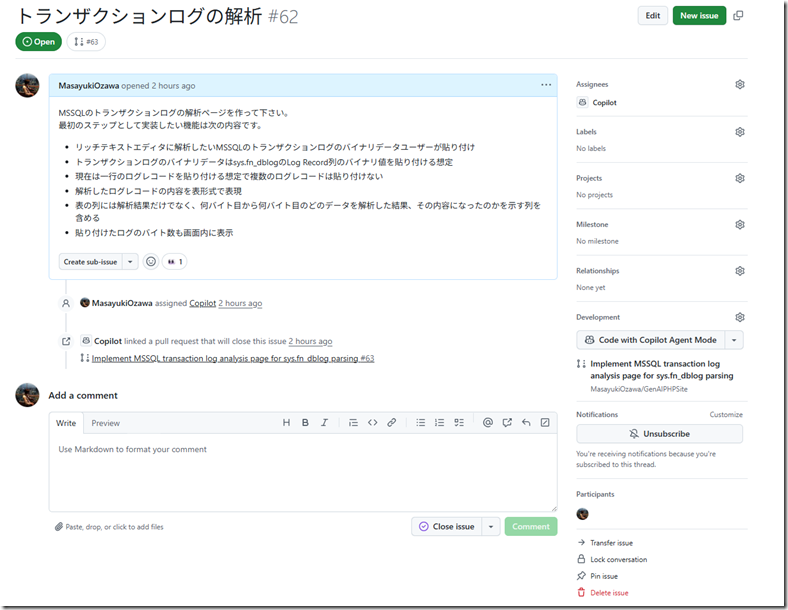Toggle the eyes reaction with count 1
788x610 pixels.
175,261
